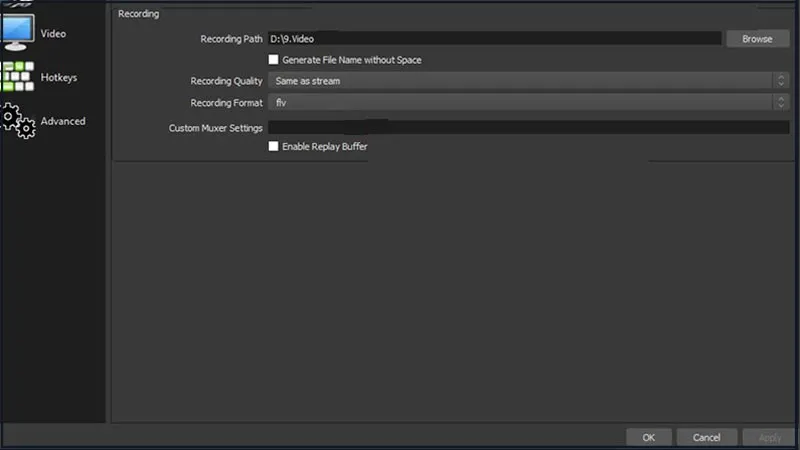Screen dimensions: 800x450
Task: Discard changes with the Cancel button
Action: coord(706,438)
